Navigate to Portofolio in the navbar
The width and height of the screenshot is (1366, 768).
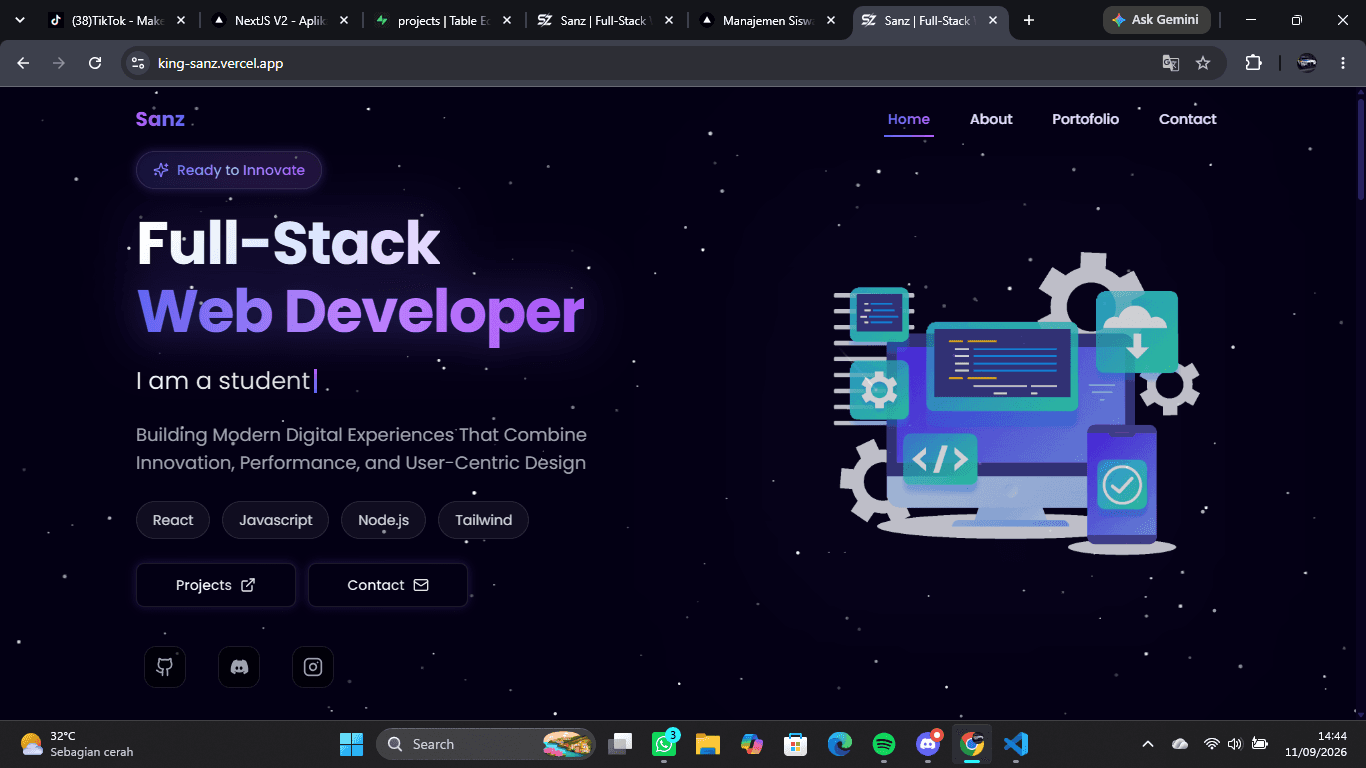[1085, 119]
